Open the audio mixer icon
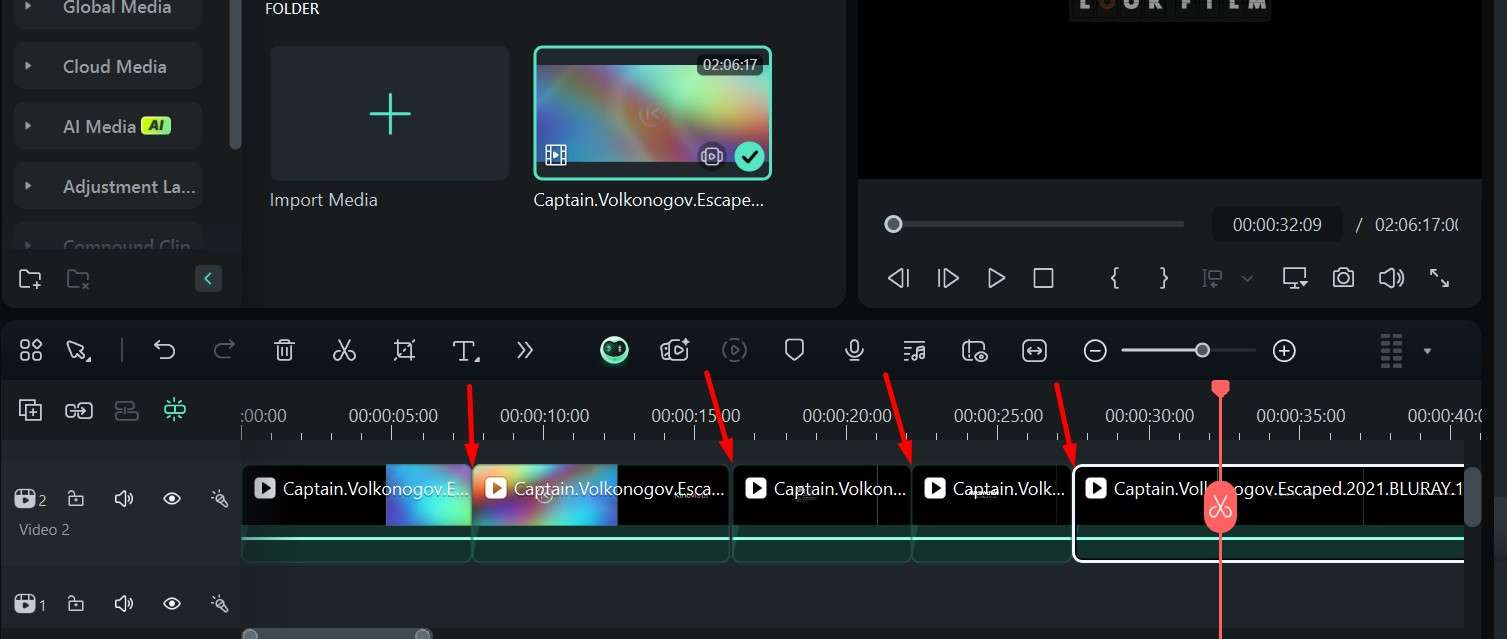This screenshot has height=639, width=1507. [x=914, y=350]
